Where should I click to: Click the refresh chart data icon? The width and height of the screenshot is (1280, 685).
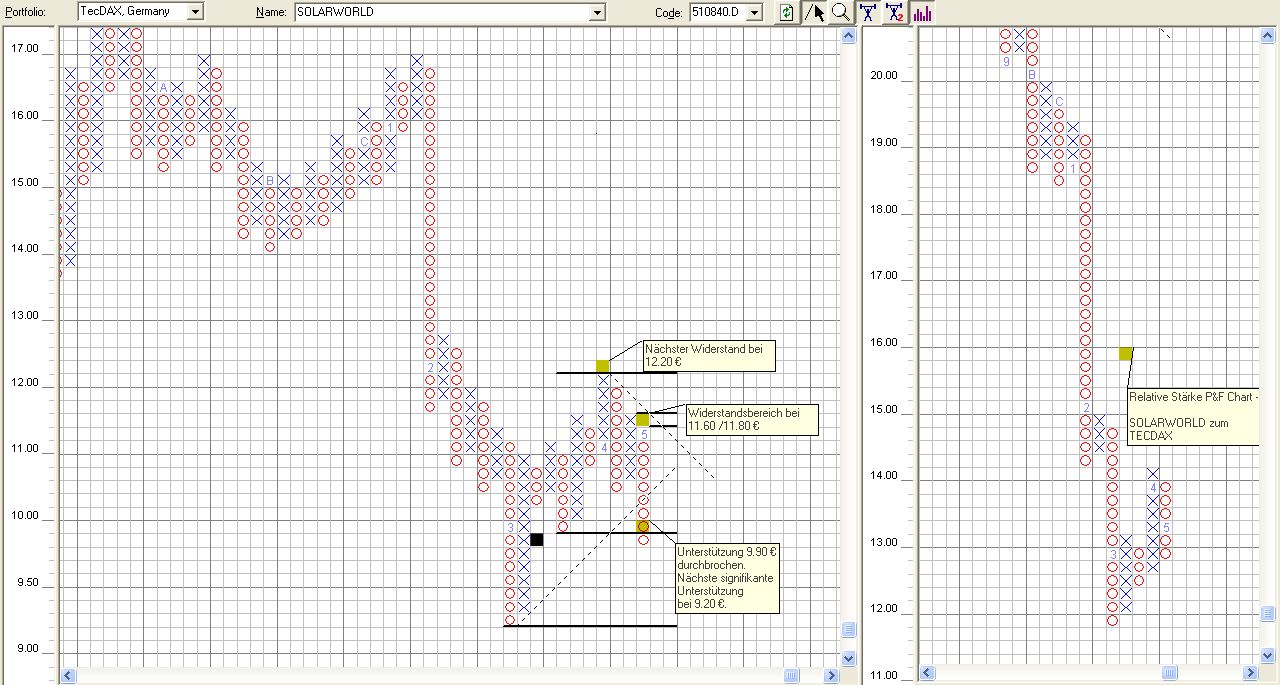(x=787, y=12)
